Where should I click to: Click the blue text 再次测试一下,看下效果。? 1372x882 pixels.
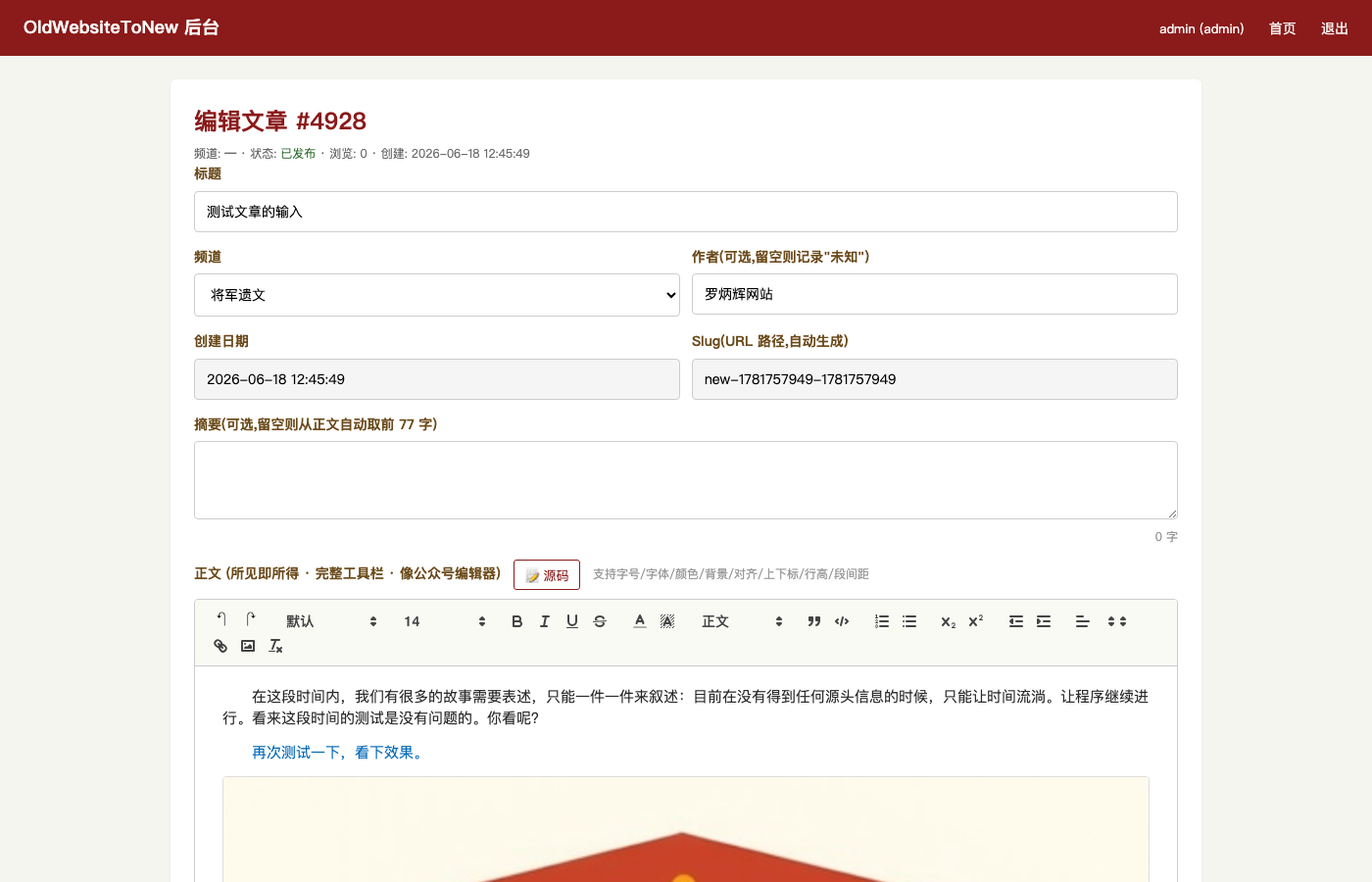click(340, 753)
